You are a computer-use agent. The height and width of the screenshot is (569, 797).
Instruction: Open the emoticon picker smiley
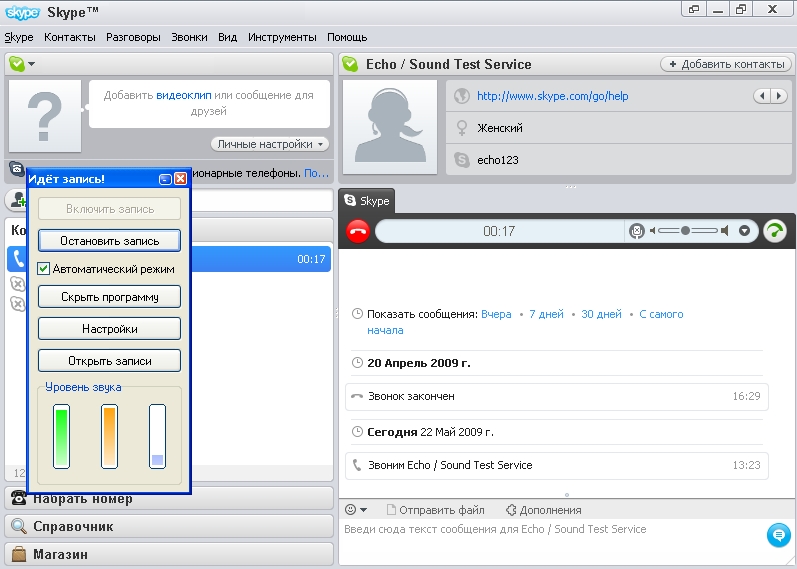coord(350,509)
